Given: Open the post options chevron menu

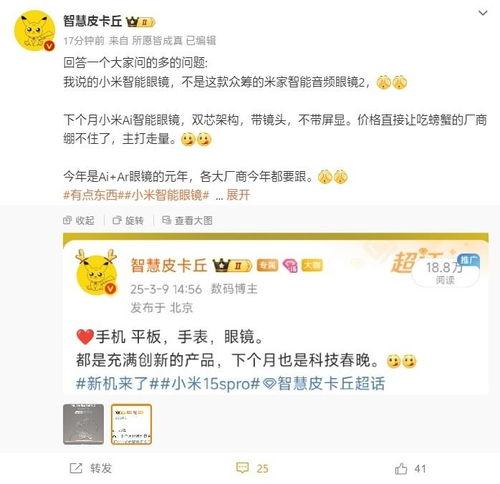Looking at the screenshot, I should point(483,13).
